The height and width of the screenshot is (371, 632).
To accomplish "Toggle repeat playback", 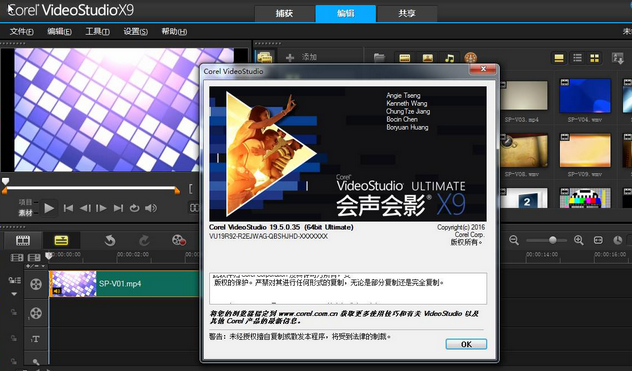I will [134, 208].
